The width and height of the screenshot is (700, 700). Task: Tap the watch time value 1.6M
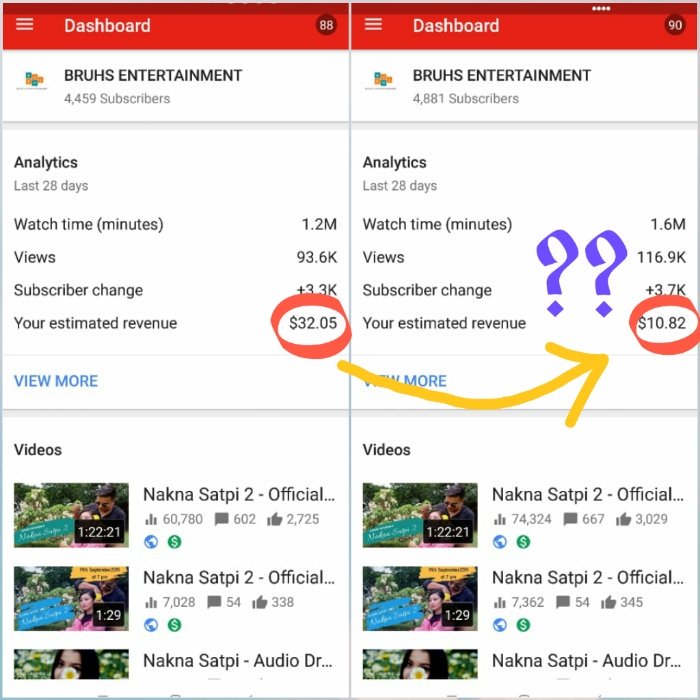coord(668,224)
